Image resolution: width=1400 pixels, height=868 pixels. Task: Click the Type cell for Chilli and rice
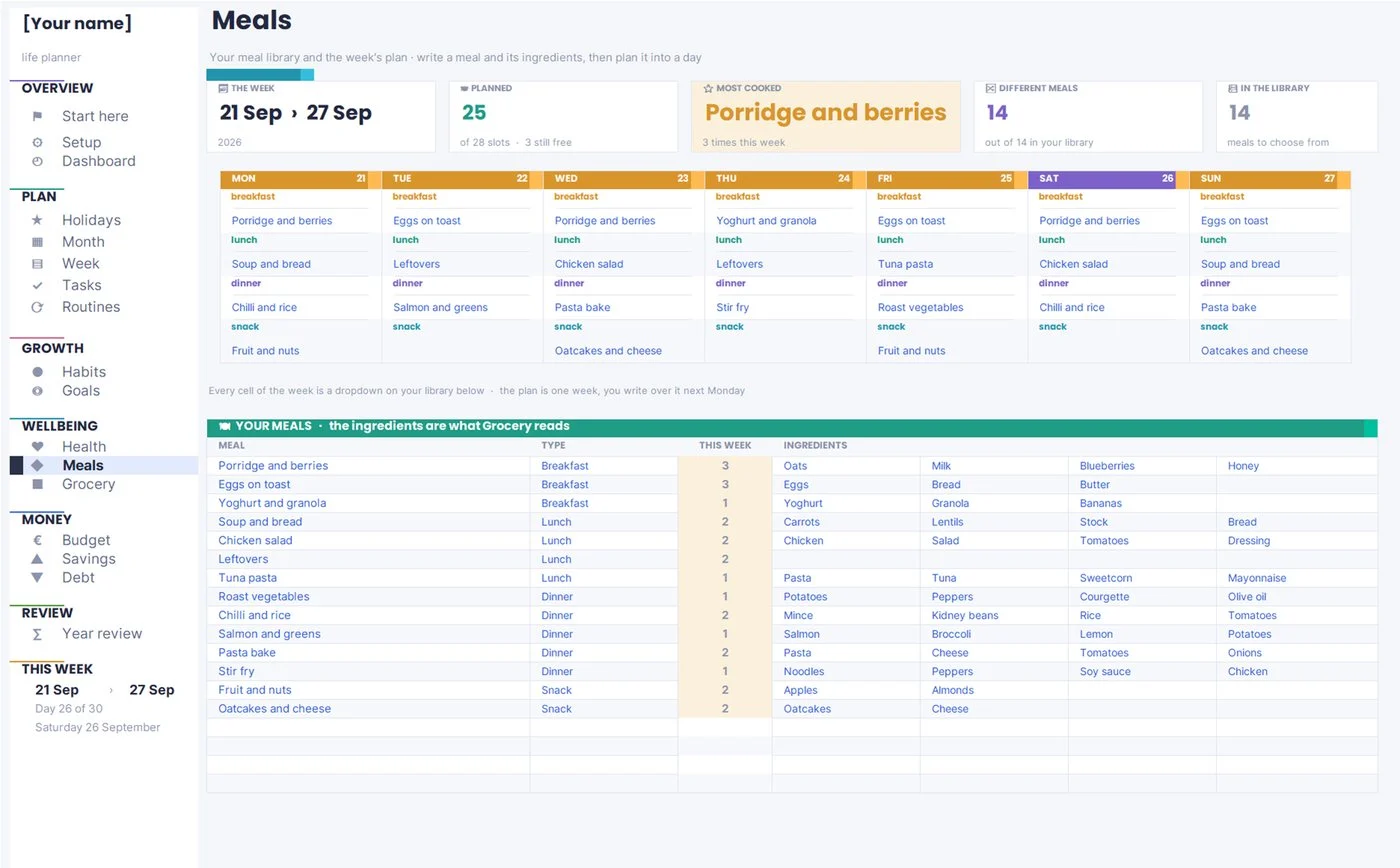pos(604,616)
